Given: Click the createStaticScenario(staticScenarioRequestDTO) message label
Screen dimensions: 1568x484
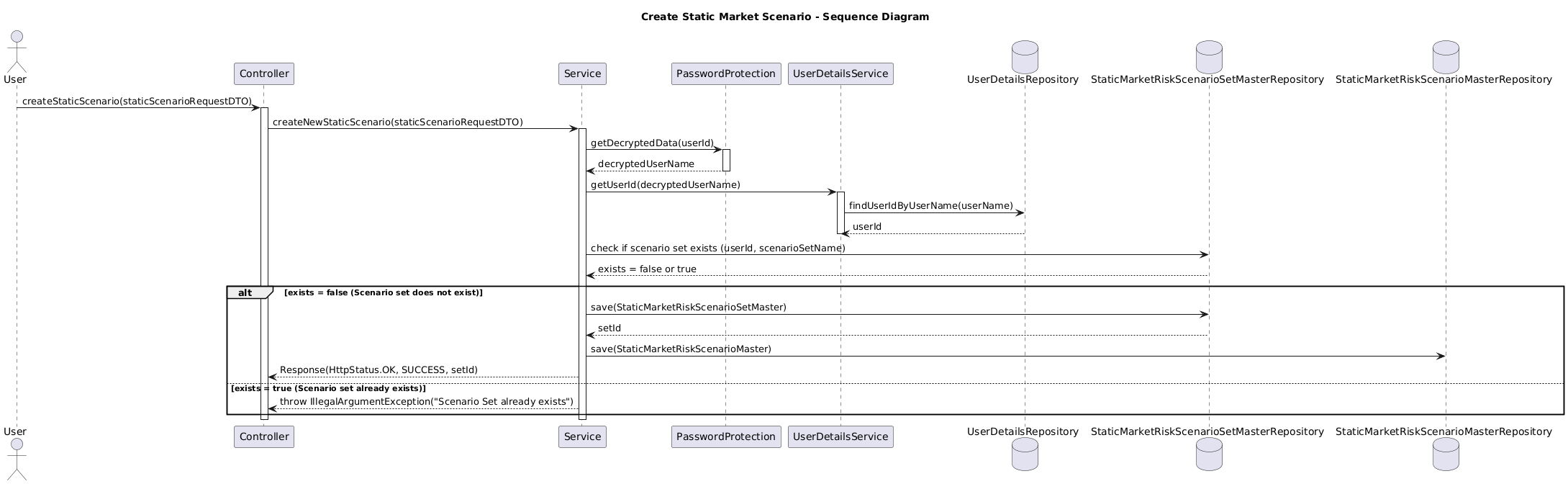Looking at the screenshot, I should pyautogui.click(x=137, y=102).
